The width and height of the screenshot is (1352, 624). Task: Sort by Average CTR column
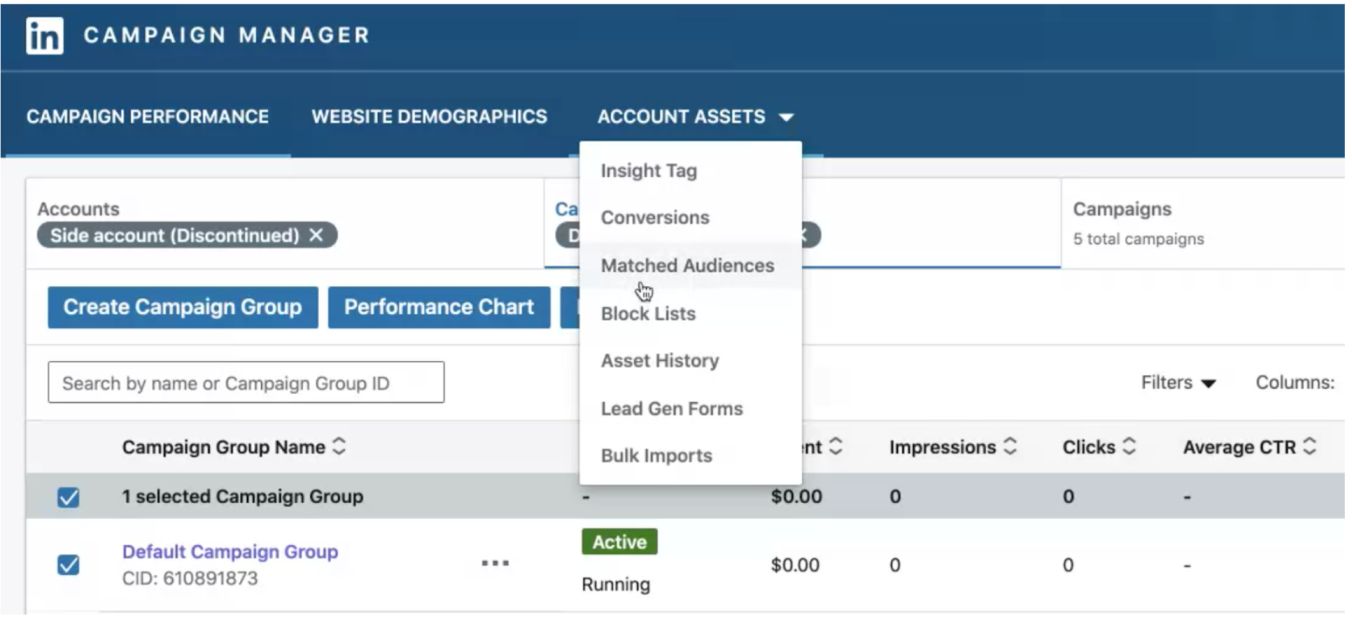(x=1309, y=448)
